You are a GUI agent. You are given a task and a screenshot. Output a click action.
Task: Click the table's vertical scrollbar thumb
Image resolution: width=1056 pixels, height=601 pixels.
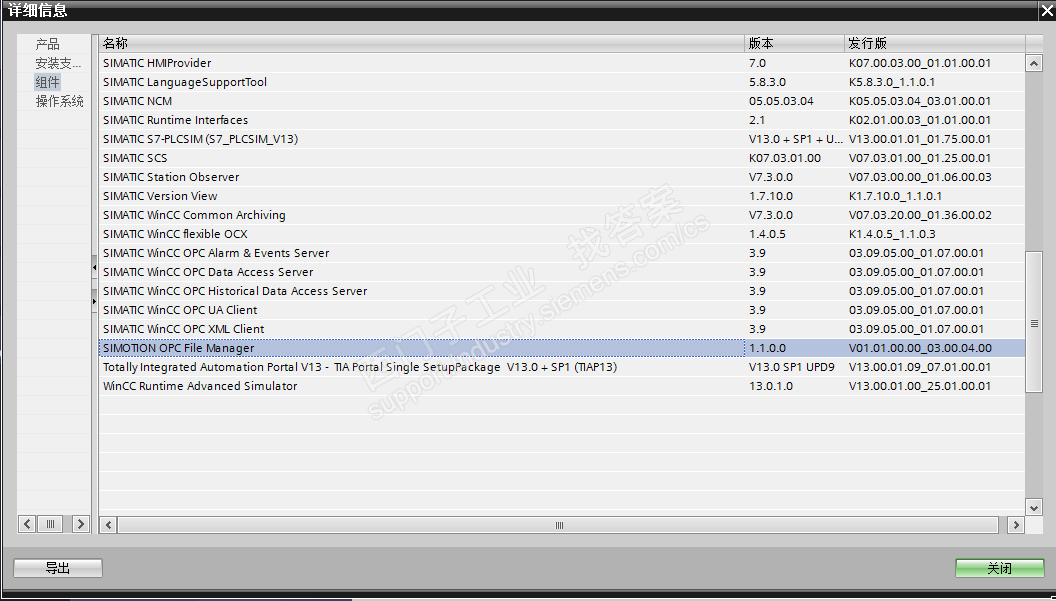pyautogui.click(x=1034, y=322)
